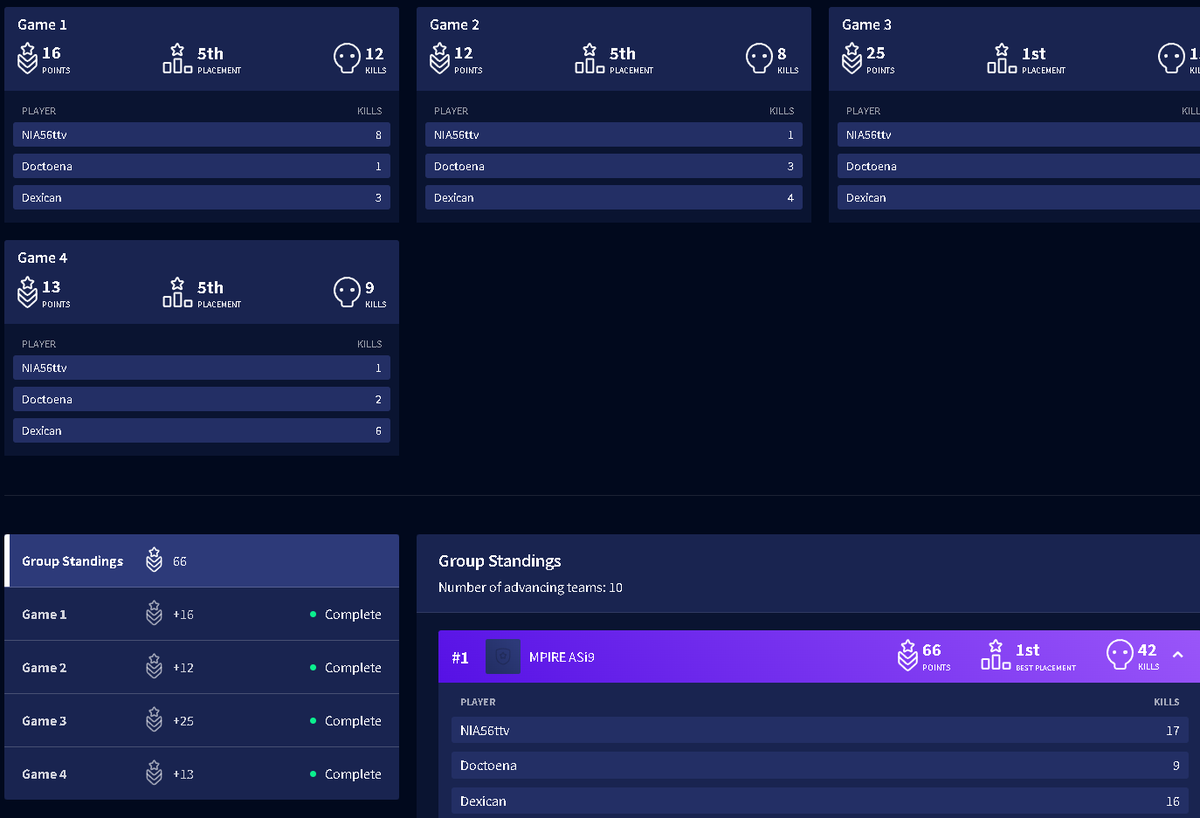Click the Game 1 kills skull icon
Image resolution: width=1200 pixels, height=818 pixels.
click(x=346, y=59)
